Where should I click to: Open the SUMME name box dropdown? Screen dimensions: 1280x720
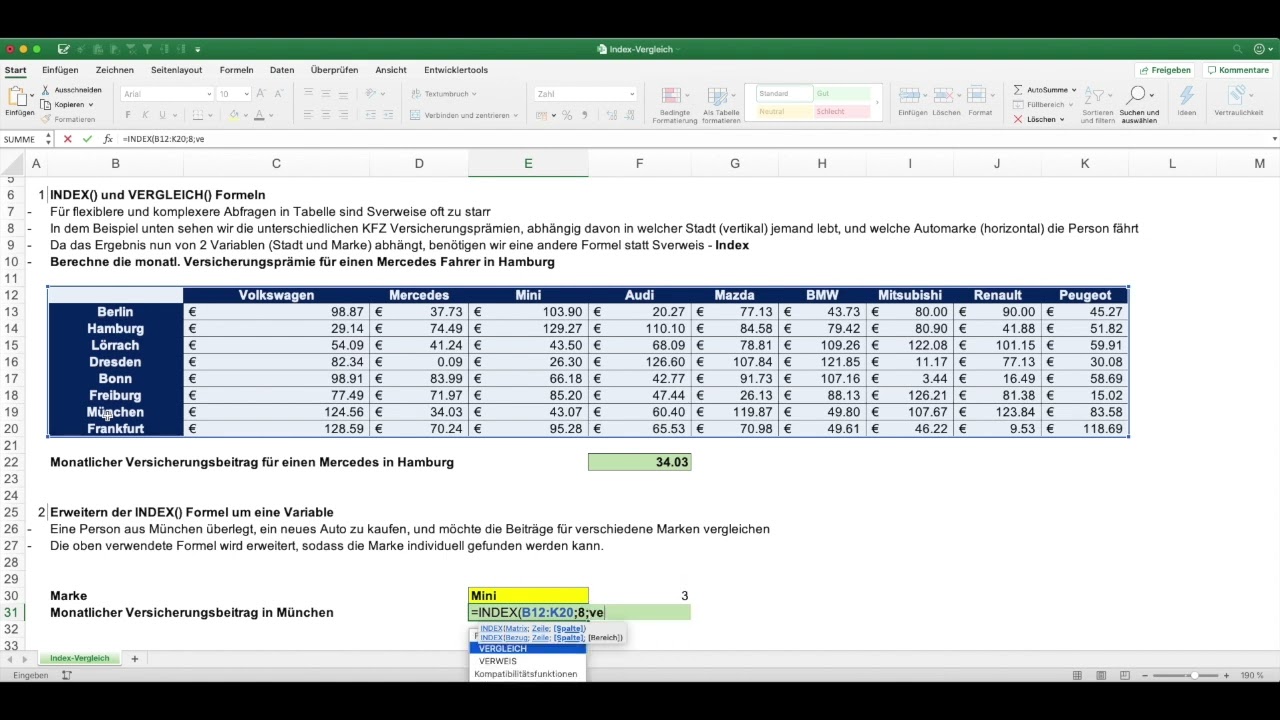click(48, 139)
